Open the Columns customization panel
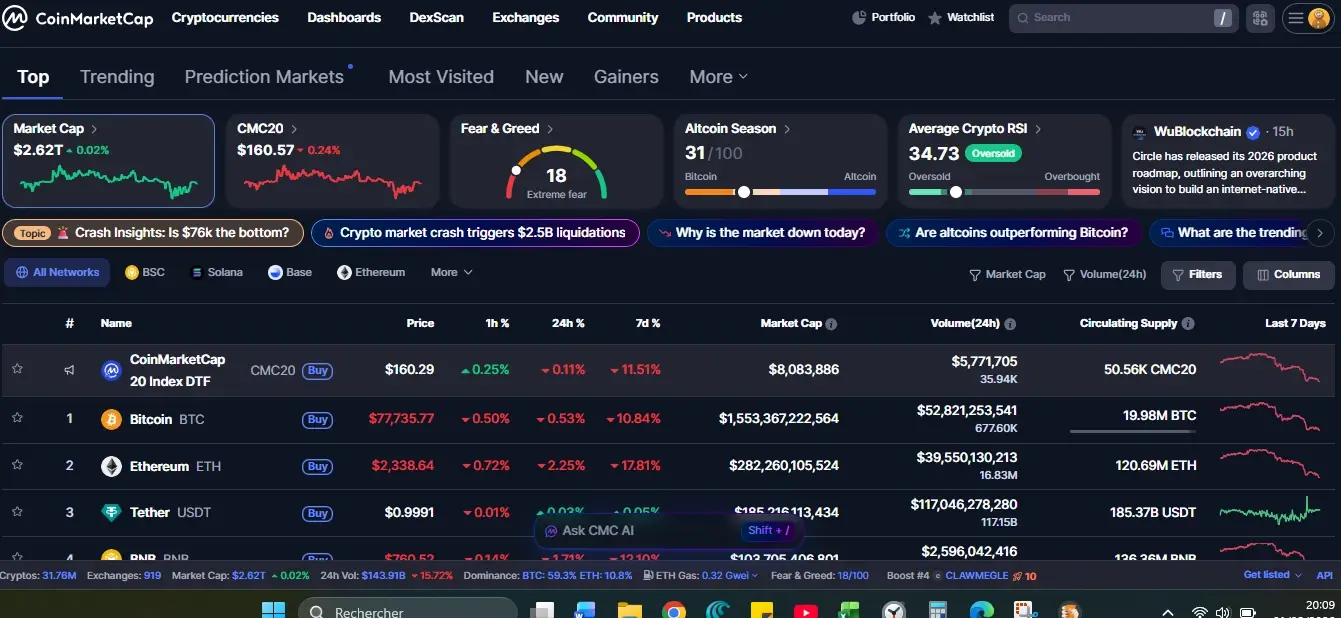Image resolution: width=1341 pixels, height=618 pixels. point(1288,274)
